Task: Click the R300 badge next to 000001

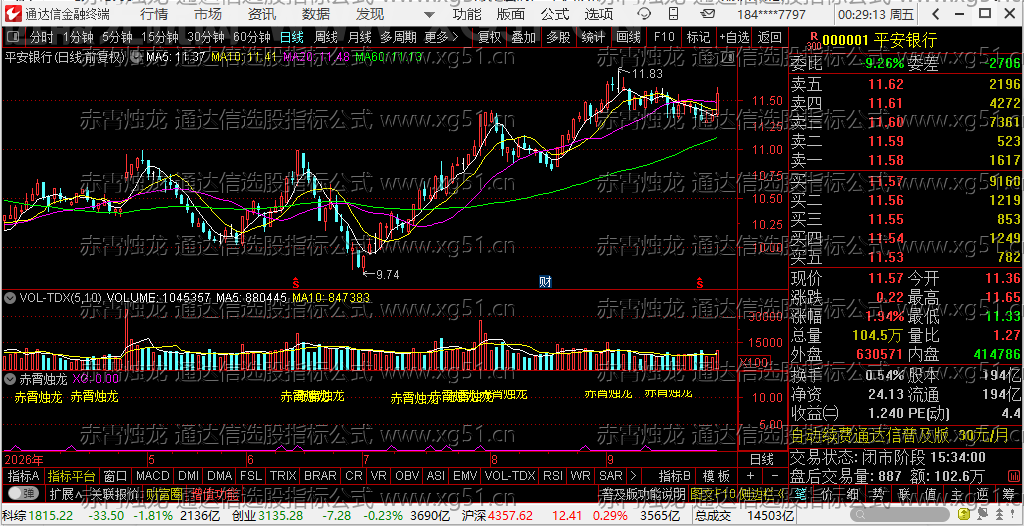Action: coord(813,41)
